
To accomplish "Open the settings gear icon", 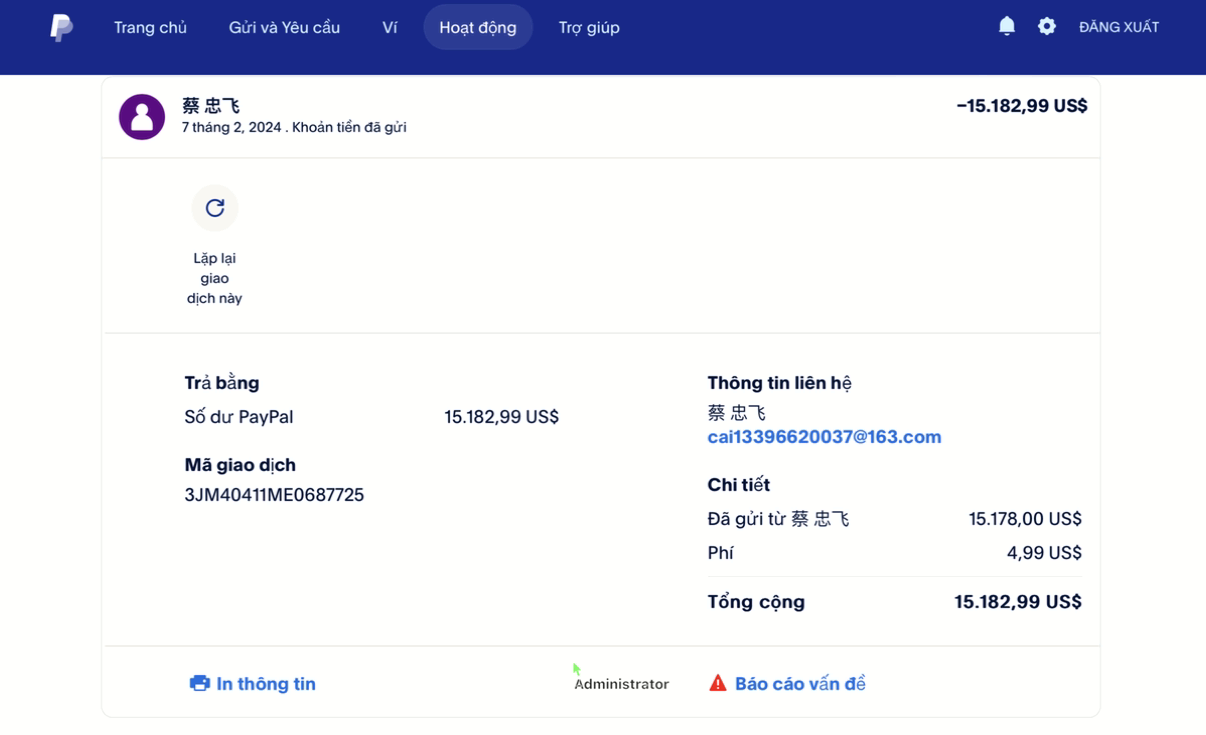I will point(1047,26).
